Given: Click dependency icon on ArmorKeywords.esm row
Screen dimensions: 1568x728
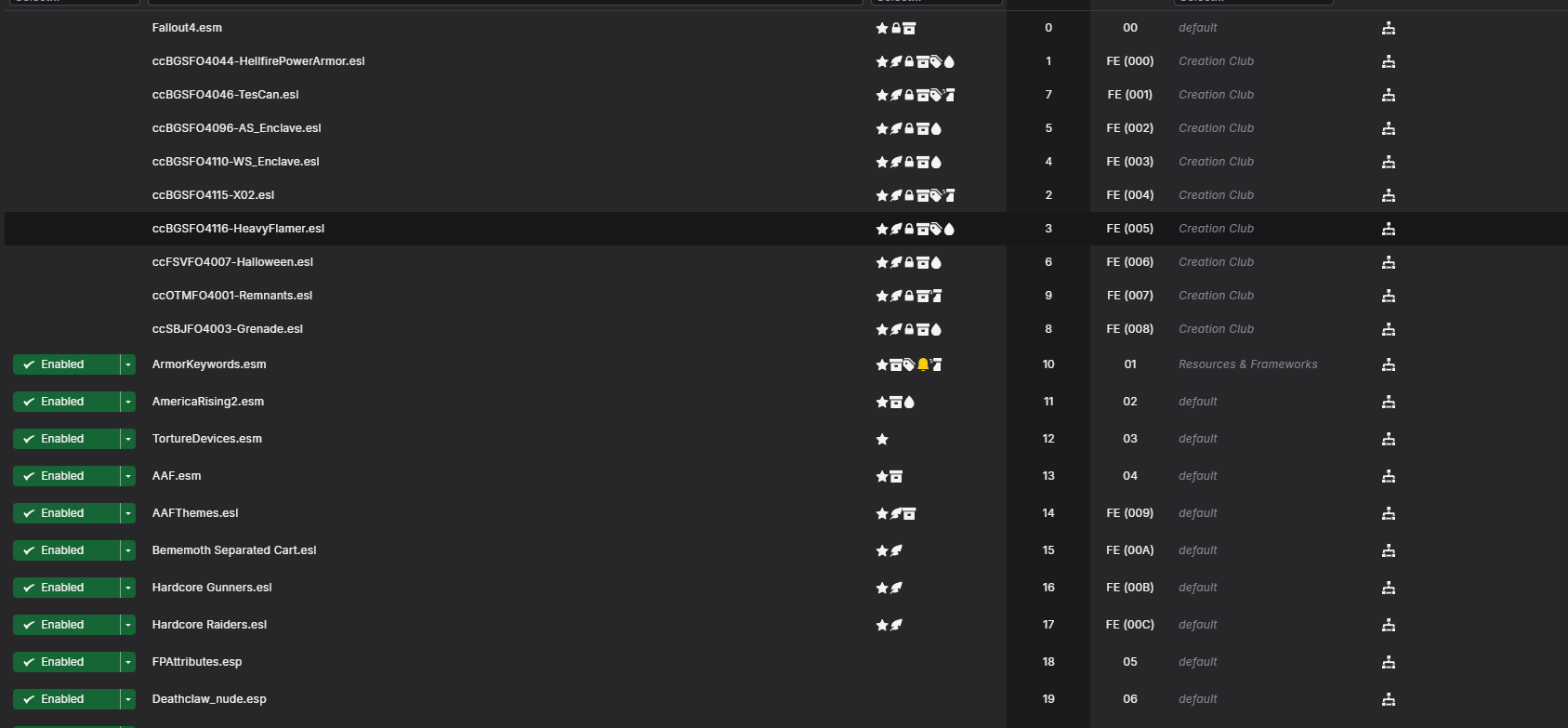Looking at the screenshot, I should coord(1388,364).
